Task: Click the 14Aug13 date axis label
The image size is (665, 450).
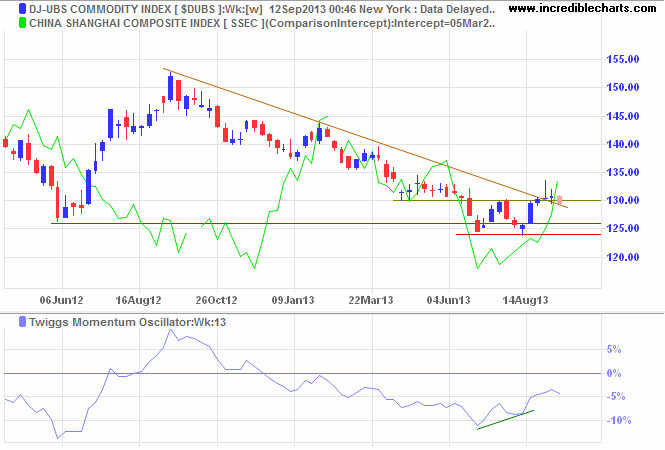Action: click(525, 300)
